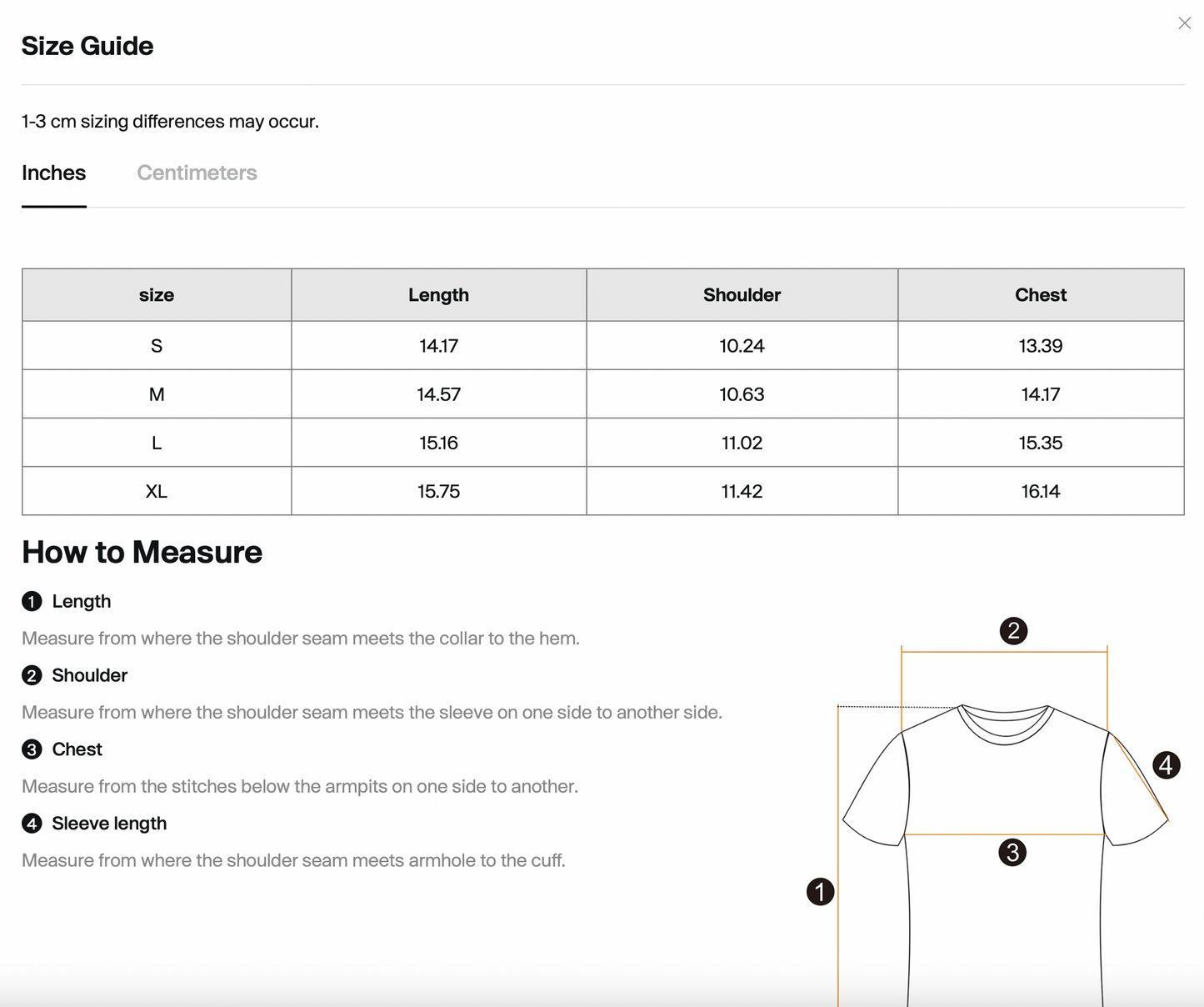Click the L length value 15.16
The image size is (1204, 1007).
pos(438,443)
